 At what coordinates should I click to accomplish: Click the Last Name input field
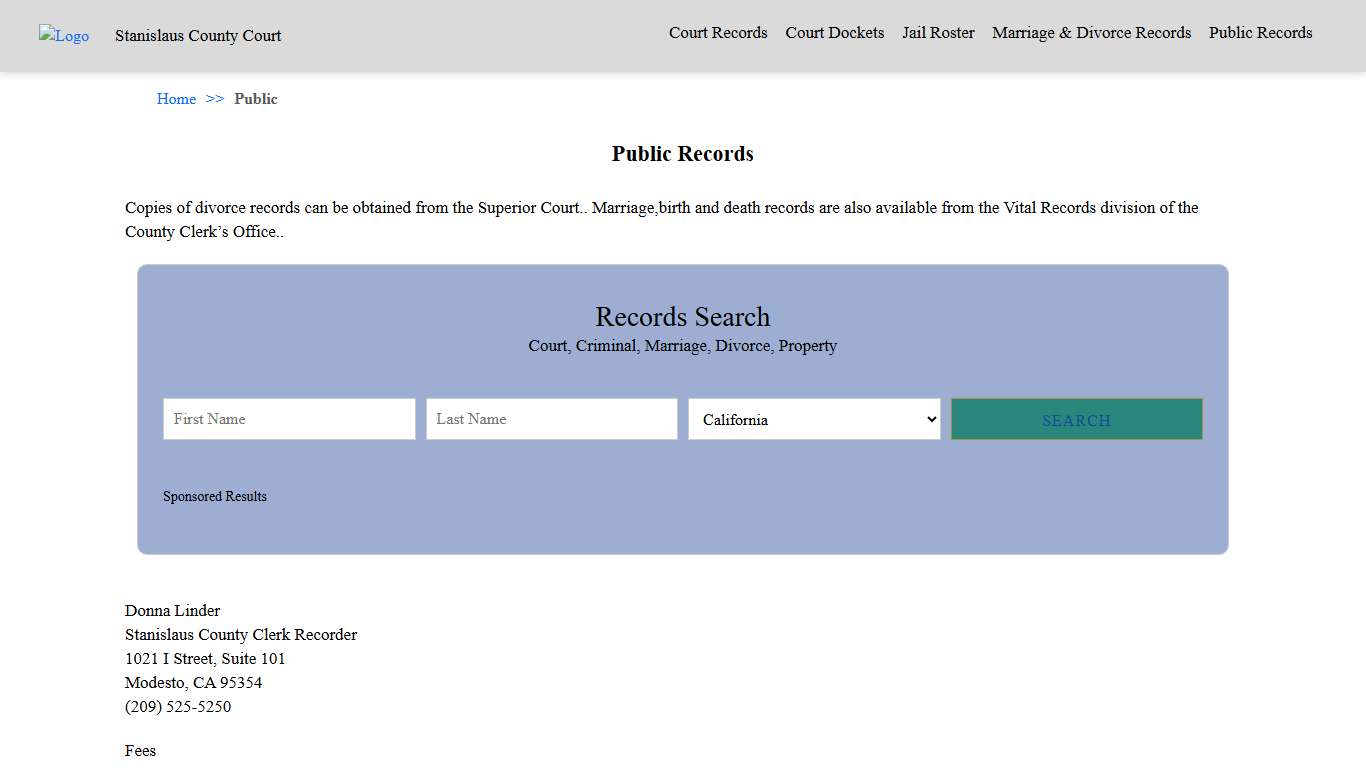coord(551,419)
